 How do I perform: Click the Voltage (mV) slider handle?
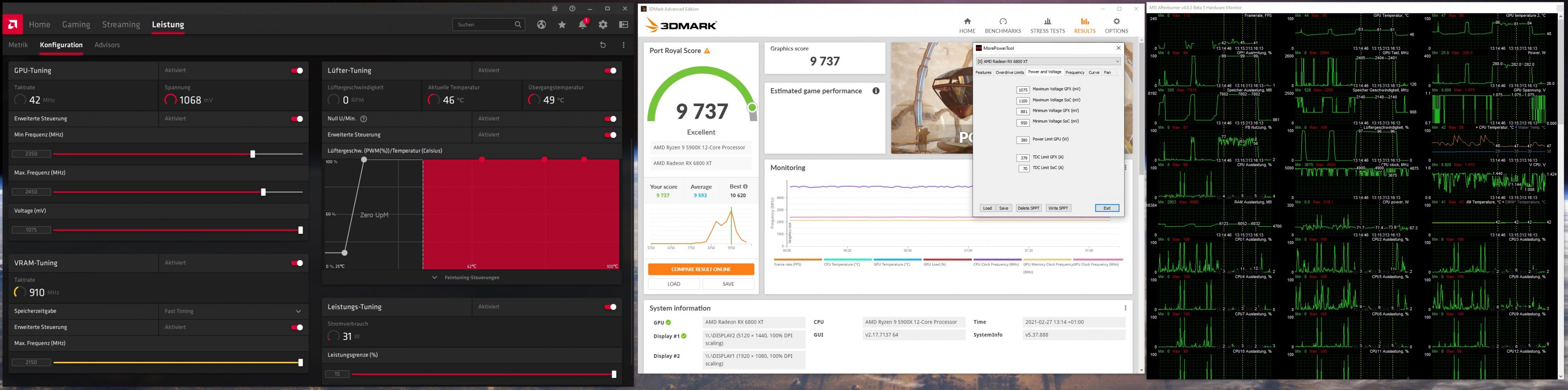pyautogui.click(x=300, y=230)
